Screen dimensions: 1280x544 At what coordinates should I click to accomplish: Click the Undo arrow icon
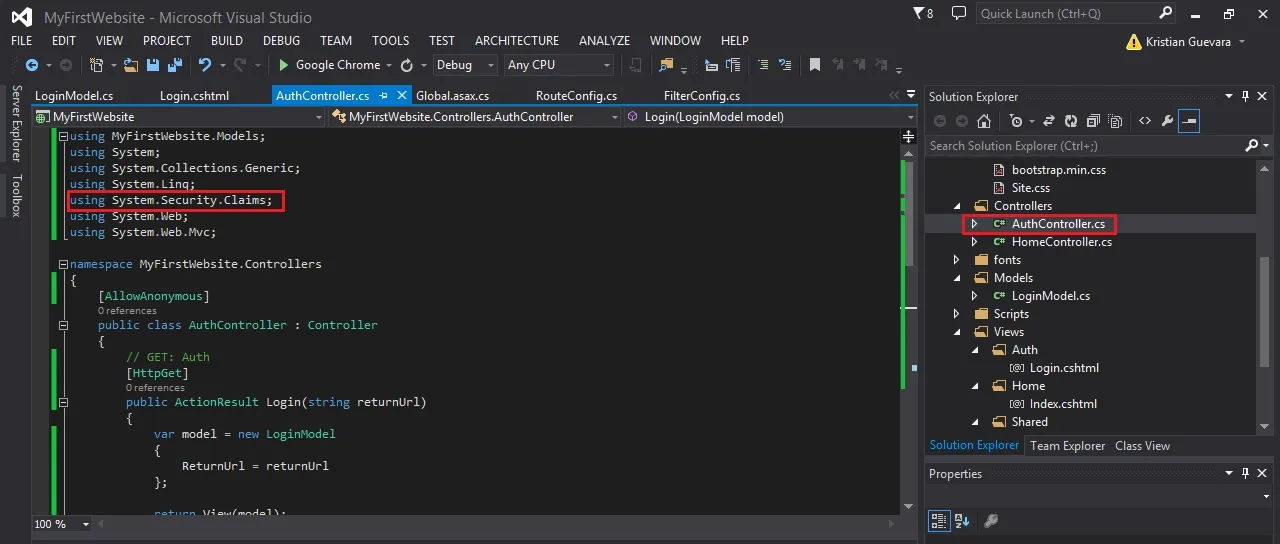click(x=204, y=65)
